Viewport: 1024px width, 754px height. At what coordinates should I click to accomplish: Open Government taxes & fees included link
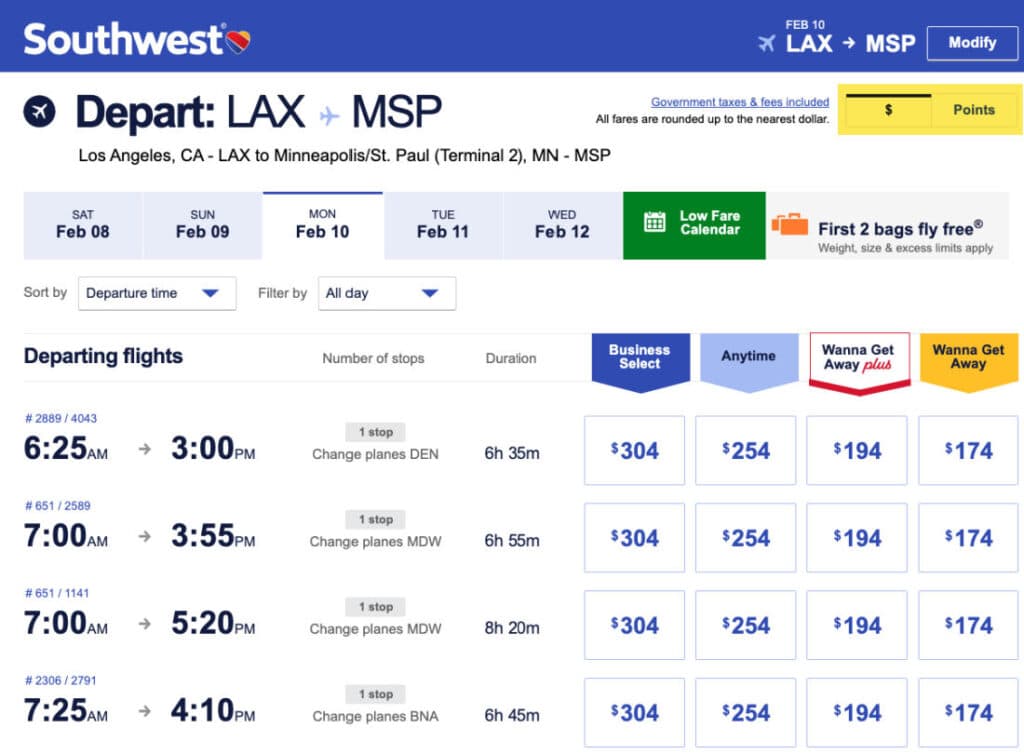pos(739,102)
